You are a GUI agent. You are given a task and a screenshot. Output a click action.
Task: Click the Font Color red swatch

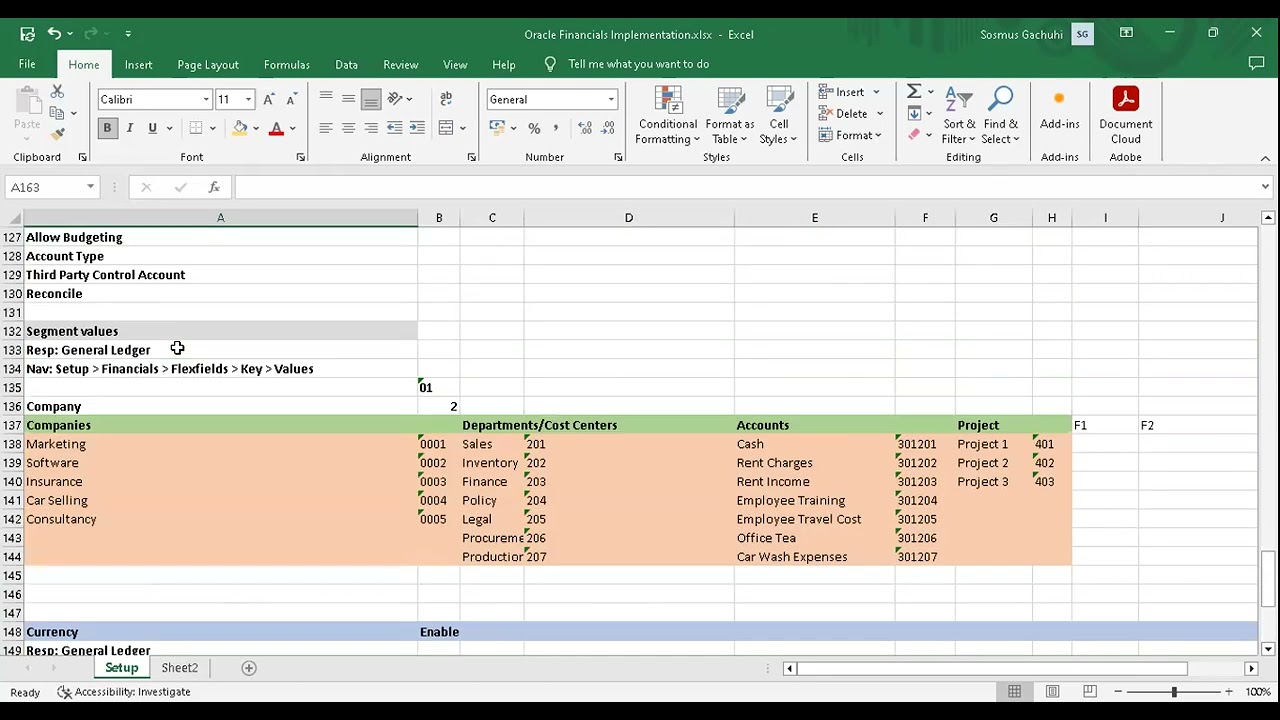276,129
